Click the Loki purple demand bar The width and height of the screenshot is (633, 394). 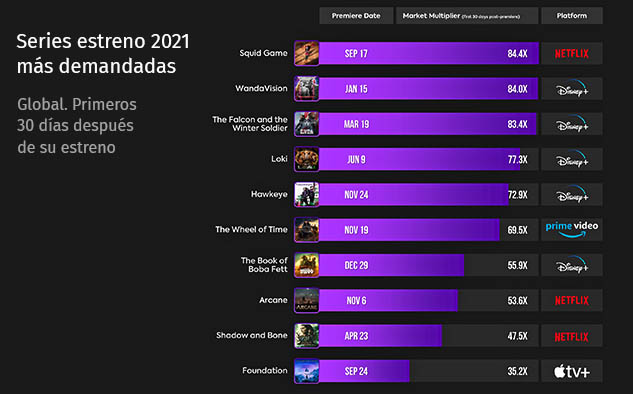(419, 159)
